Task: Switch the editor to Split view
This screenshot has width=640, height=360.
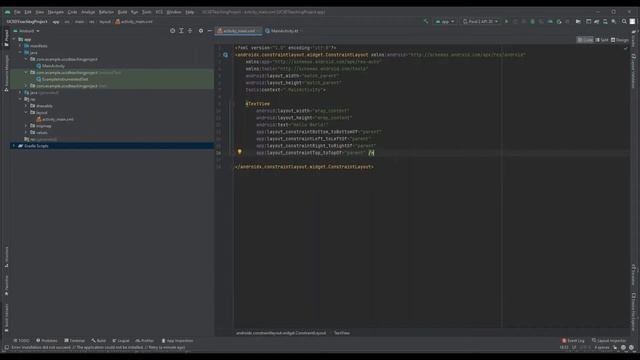Action: click(x=602, y=40)
